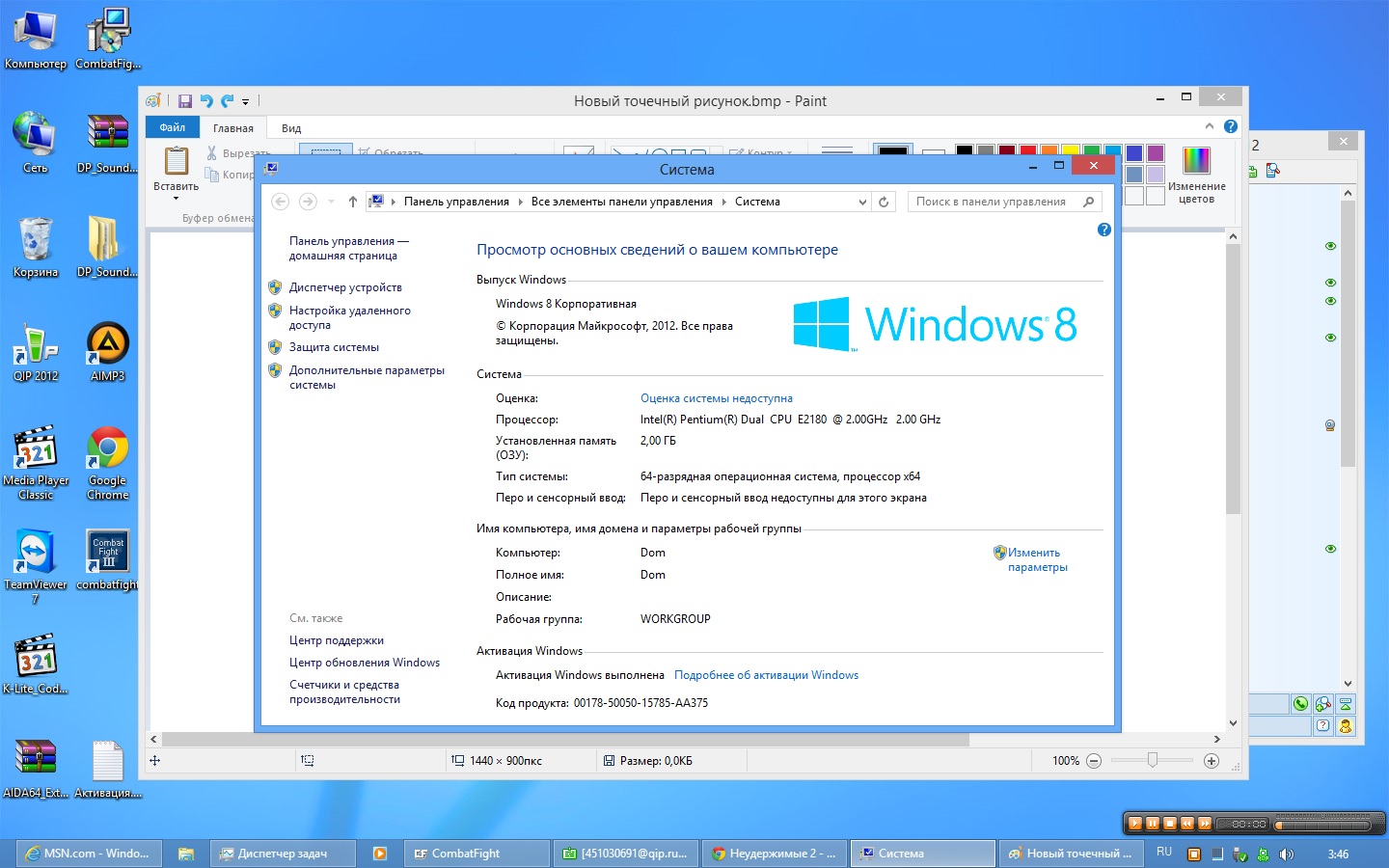This screenshot has width=1389, height=868.
Task: Click the Paint save icon in title bar
Action: [185, 100]
